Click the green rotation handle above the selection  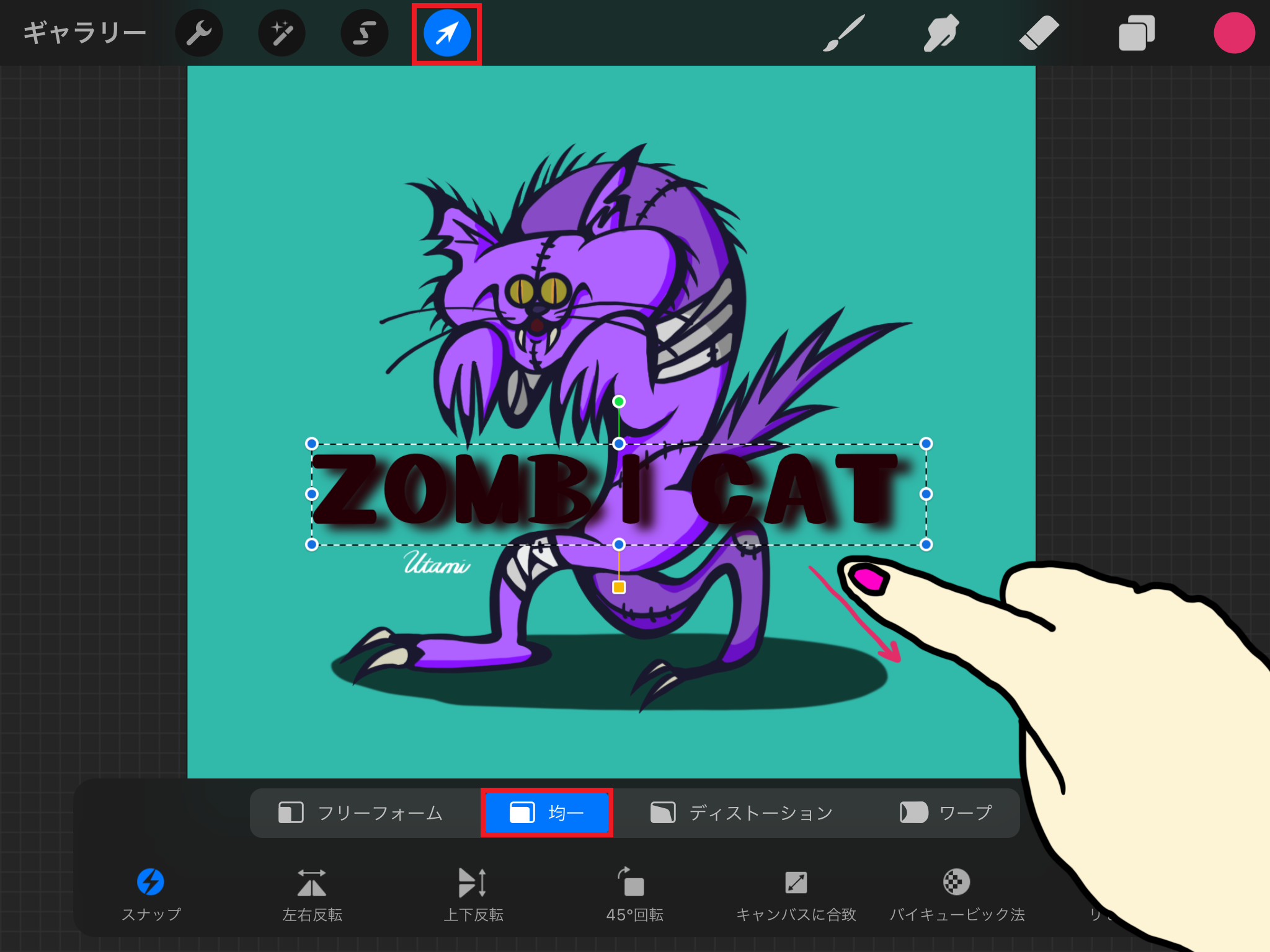click(x=618, y=402)
